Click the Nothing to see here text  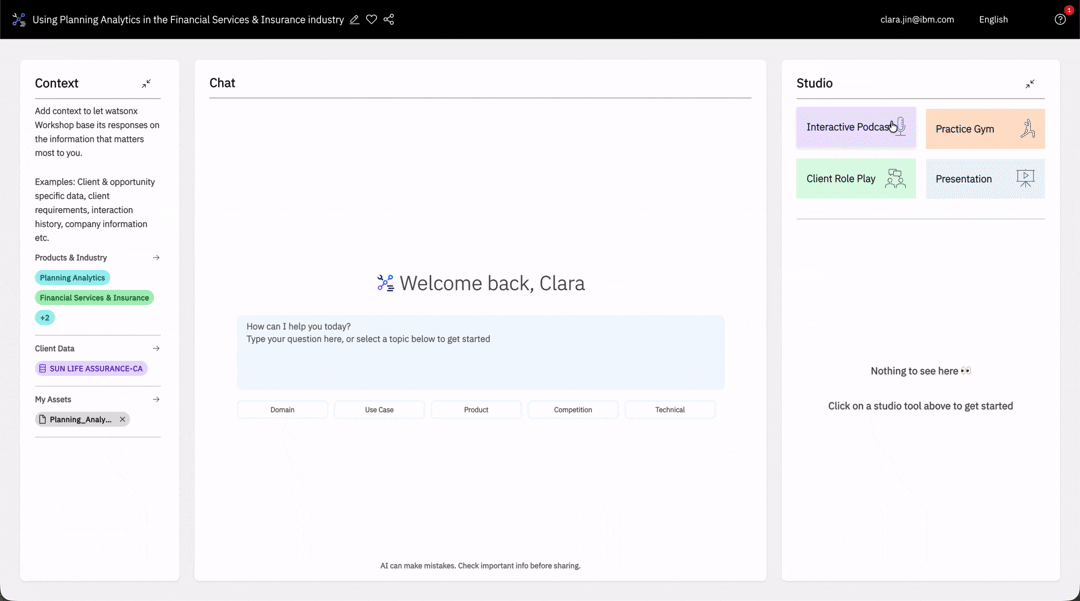point(920,371)
